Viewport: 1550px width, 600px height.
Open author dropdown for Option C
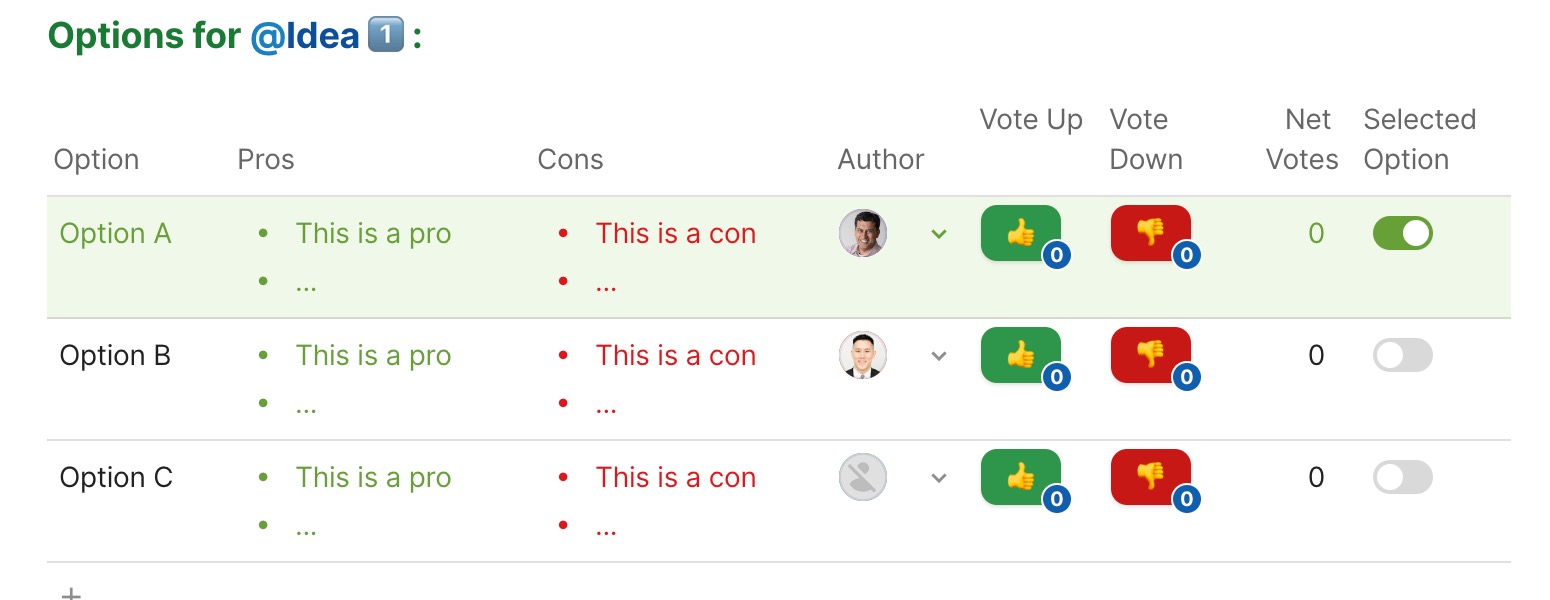click(x=938, y=477)
